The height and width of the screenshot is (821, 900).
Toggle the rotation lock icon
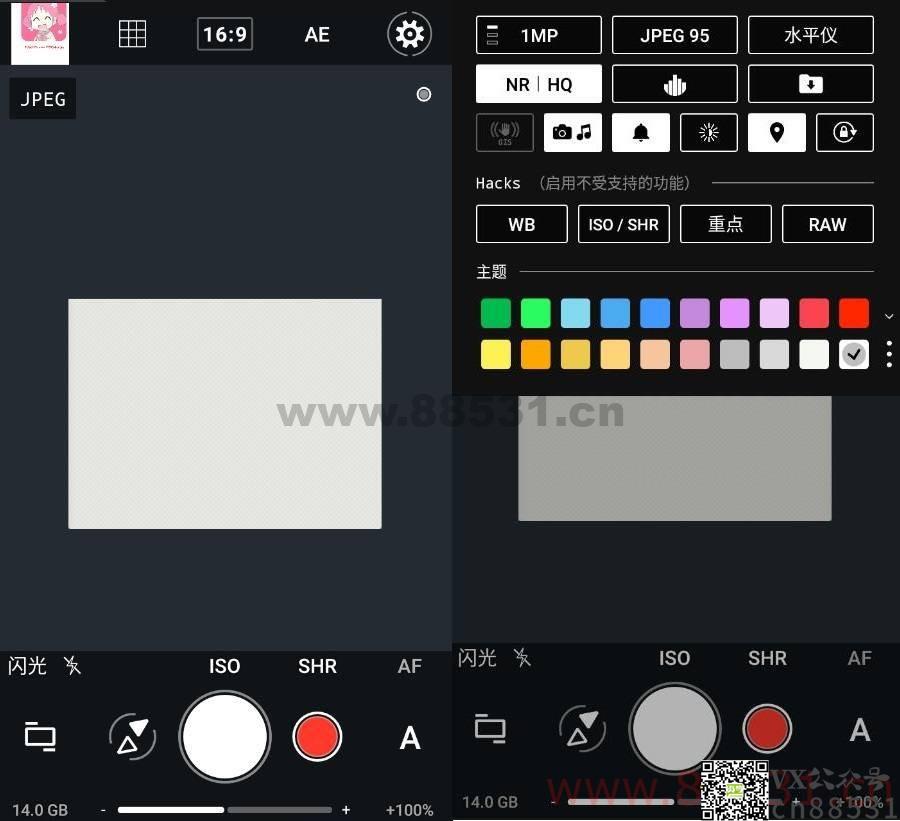coord(844,133)
